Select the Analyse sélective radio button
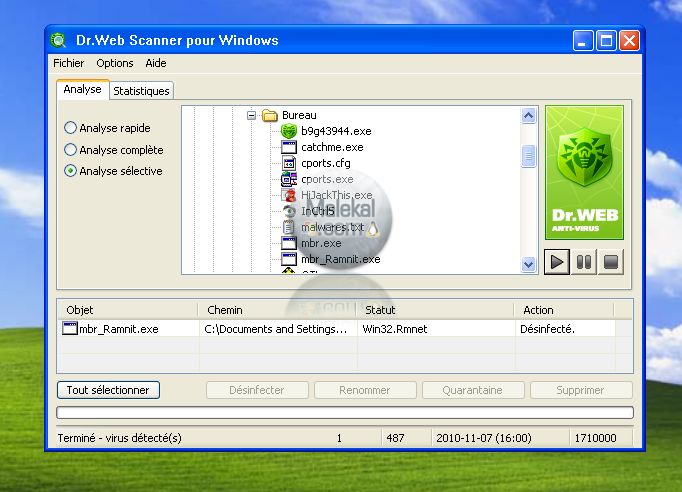The image size is (682, 492). pyautogui.click(x=70, y=171)
